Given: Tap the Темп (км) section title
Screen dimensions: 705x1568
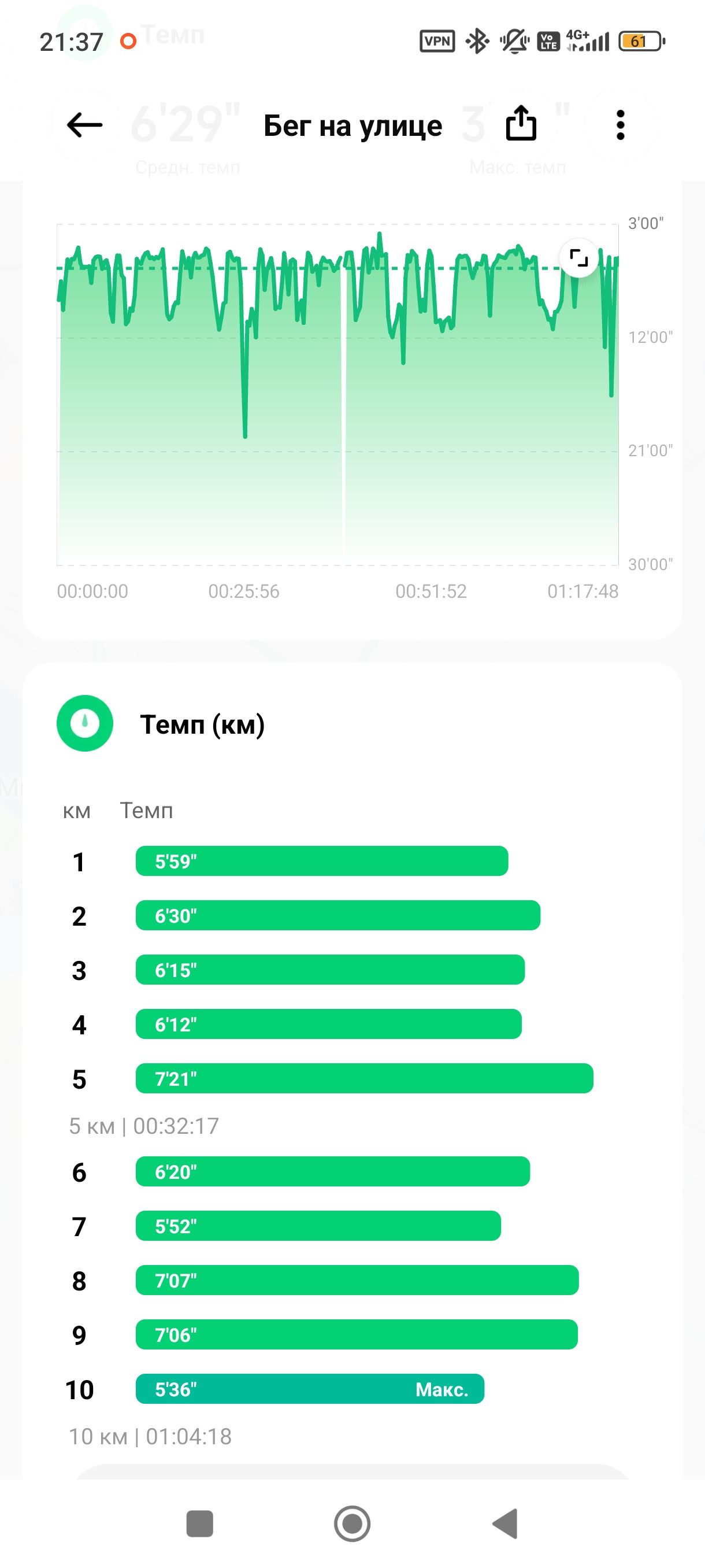Looking at the screenshot, I should (203, 724).
